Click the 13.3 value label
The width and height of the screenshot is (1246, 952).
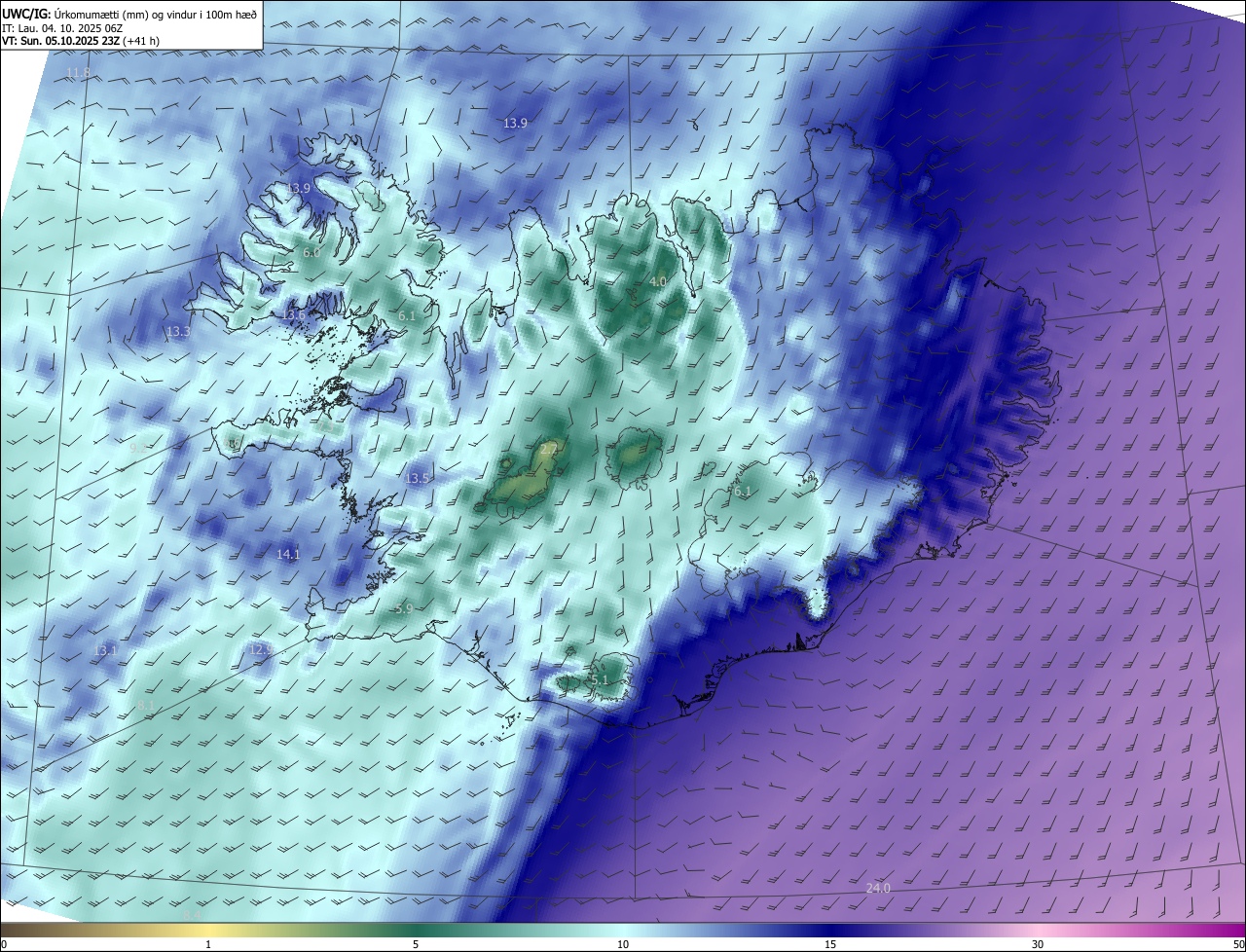tap(178, 331)
